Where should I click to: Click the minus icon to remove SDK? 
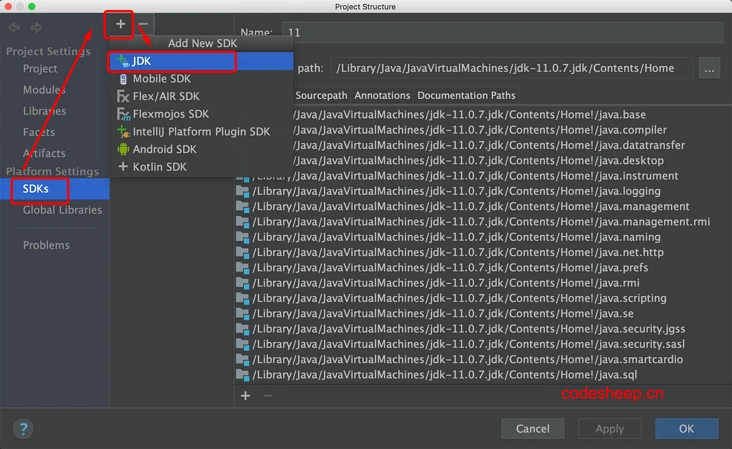click(x=144, y=23)
